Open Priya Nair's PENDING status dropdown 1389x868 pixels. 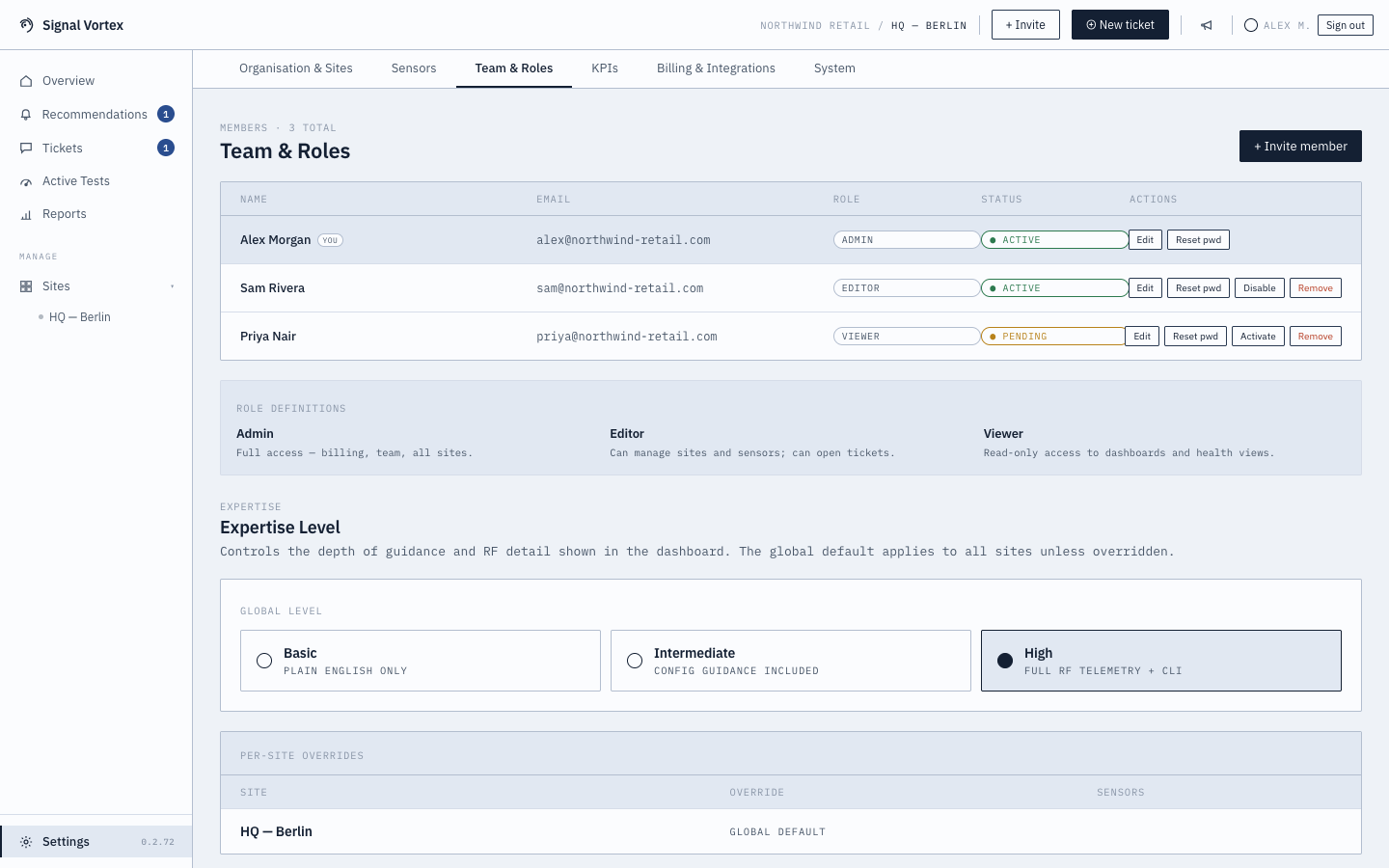click(1053, 337)
